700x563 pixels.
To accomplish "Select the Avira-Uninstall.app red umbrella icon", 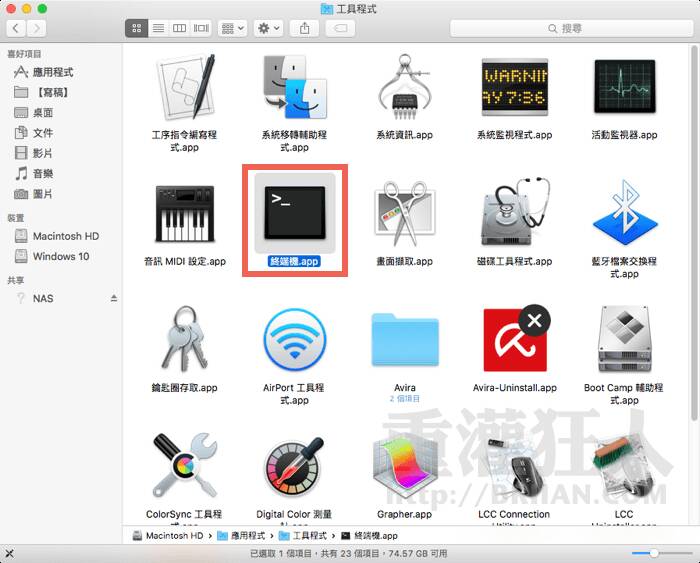I will [x=515, y=338].
